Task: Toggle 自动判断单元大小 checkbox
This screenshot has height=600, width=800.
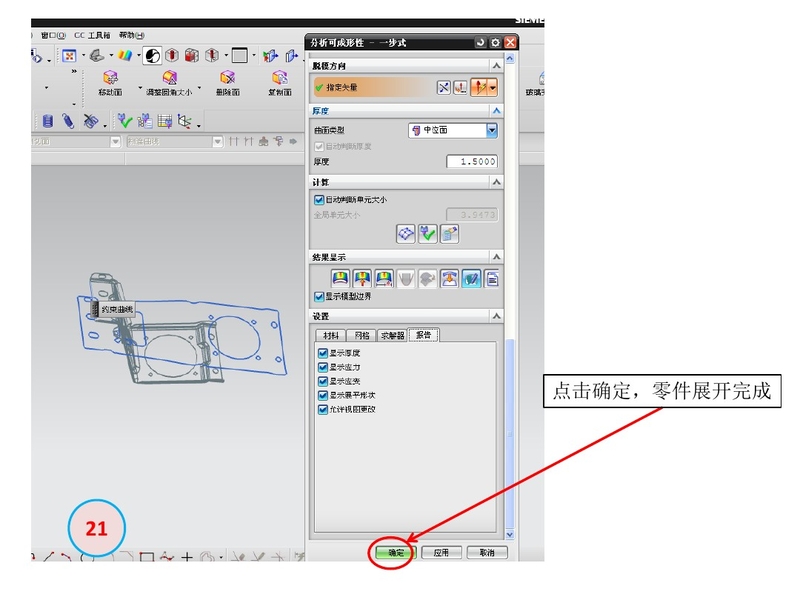Action: (x=319, y=200)
